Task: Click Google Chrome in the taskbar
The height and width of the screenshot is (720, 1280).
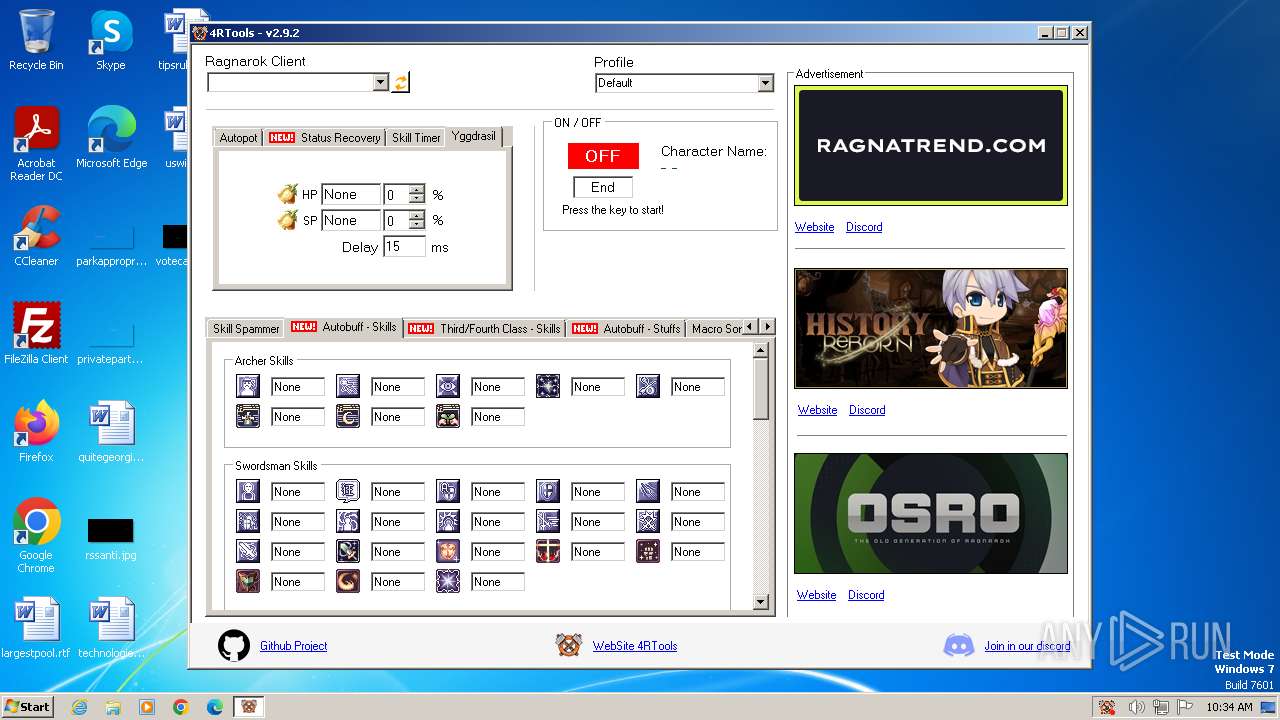Action: (x=181, y=707)
